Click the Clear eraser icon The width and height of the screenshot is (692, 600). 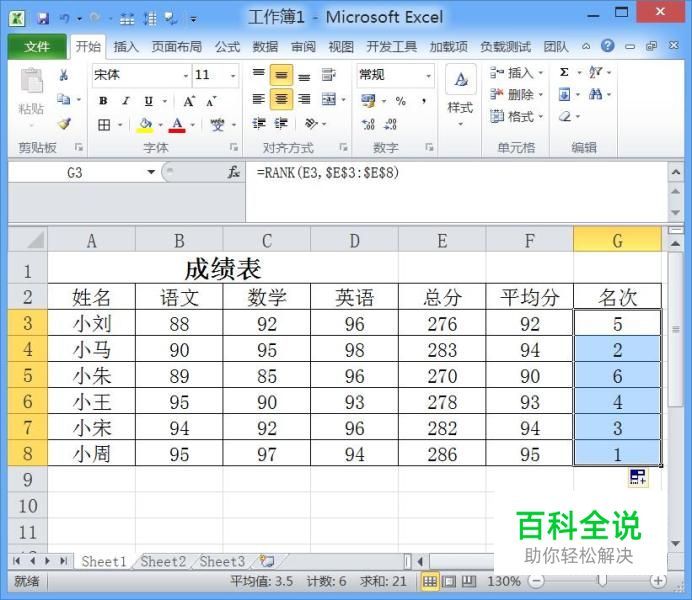coord(565,116)
